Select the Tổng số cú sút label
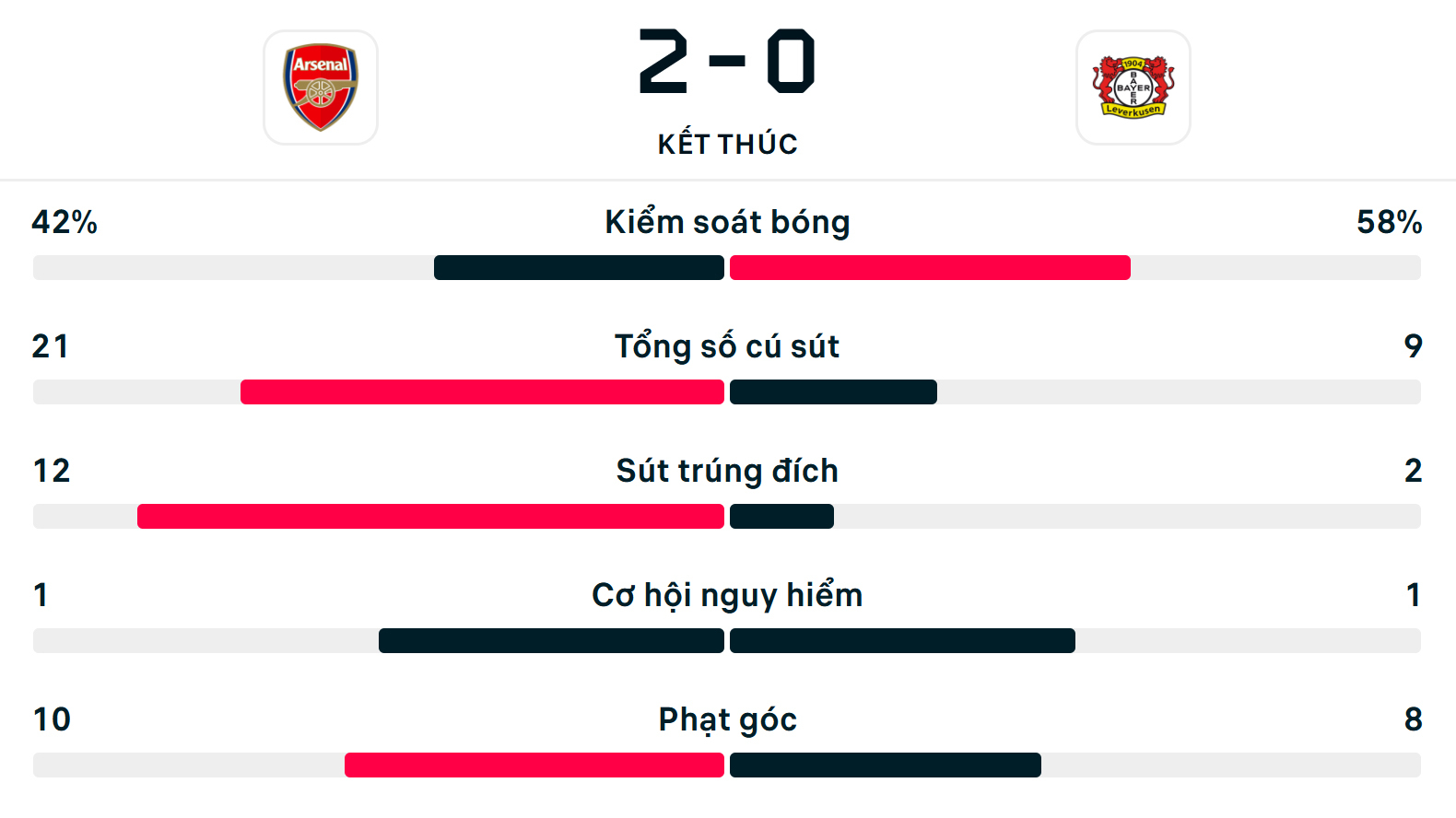Image resolution: width=1456 pixels, height=818 pixels. pyautogui.click(x=727, y=346)
